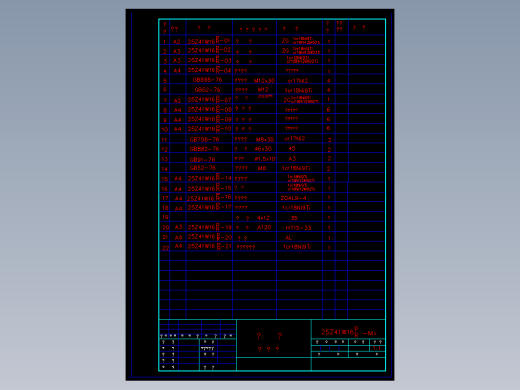Select drawing number 25Z41W16-17 in row 18
The image size is (520, 390).
click(209, 207)
